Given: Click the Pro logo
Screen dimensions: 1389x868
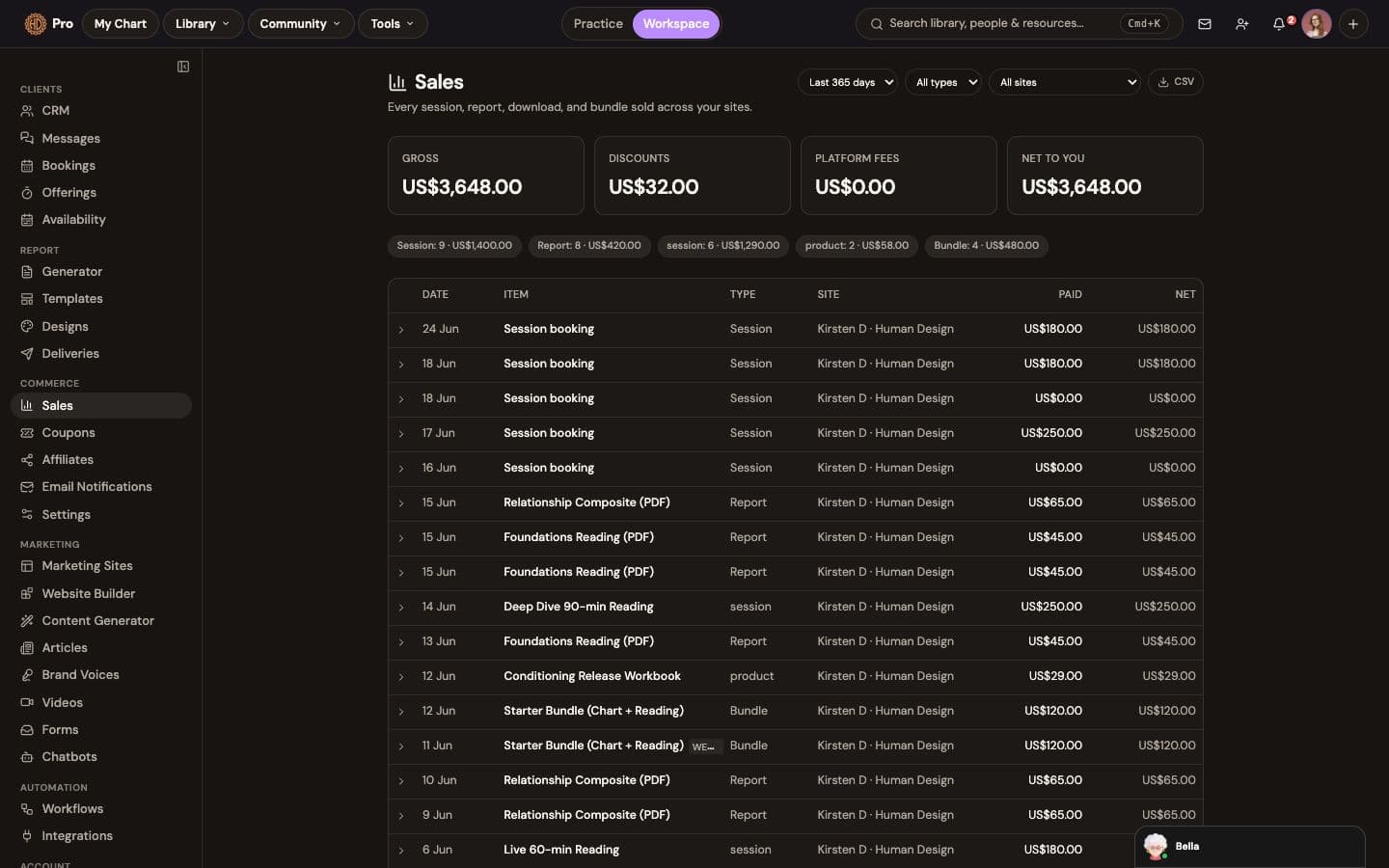Looking at the screenshot, I should tap(48, 24).
